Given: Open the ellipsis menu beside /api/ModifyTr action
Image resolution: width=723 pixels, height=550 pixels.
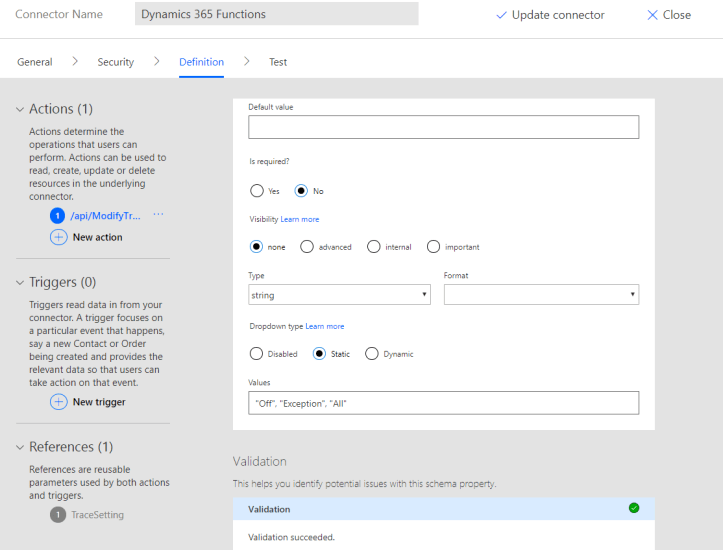Looking at the screenshot, I should tap(158, 215).
